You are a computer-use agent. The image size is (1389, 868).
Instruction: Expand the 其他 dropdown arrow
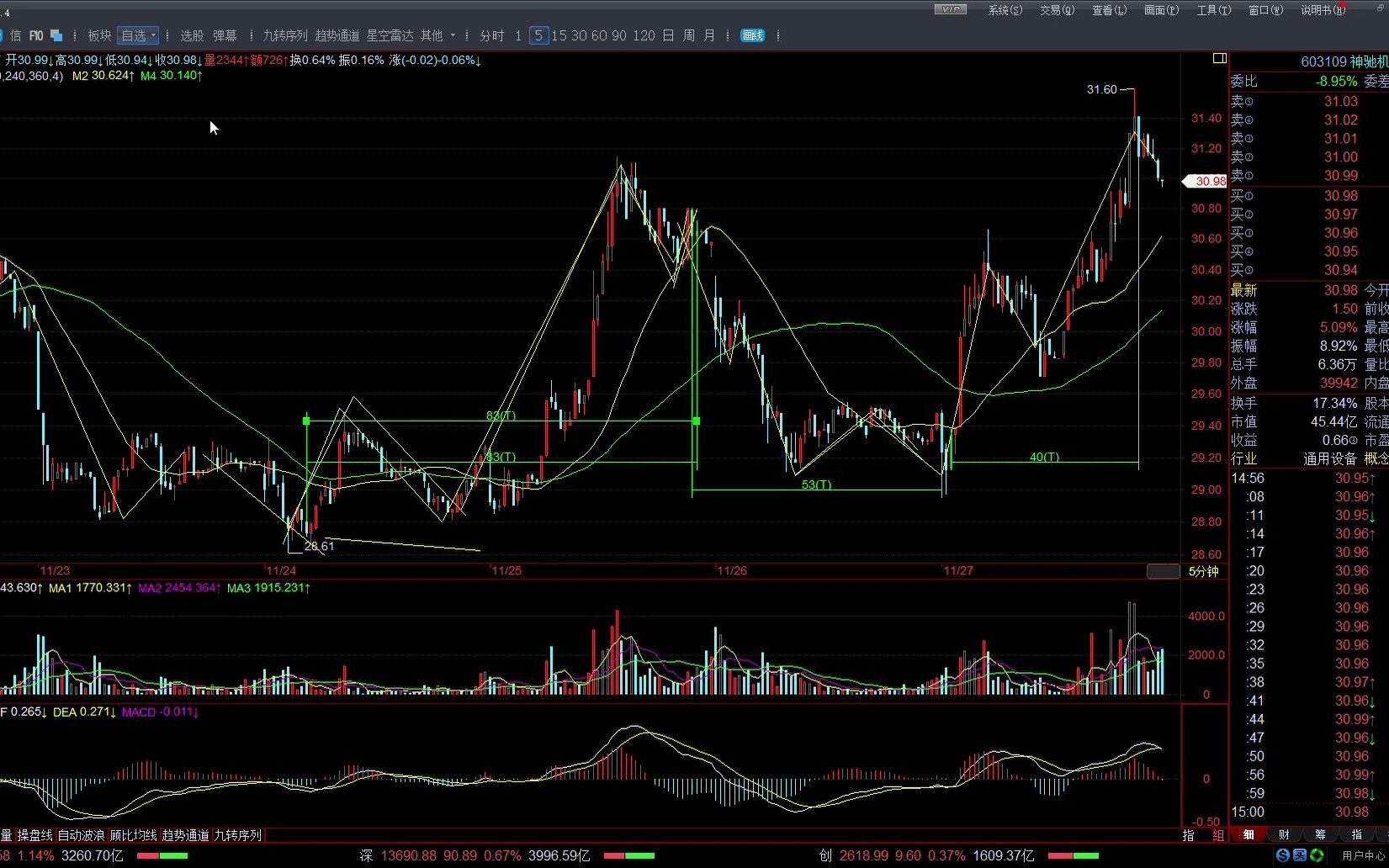tap(453, 35)
